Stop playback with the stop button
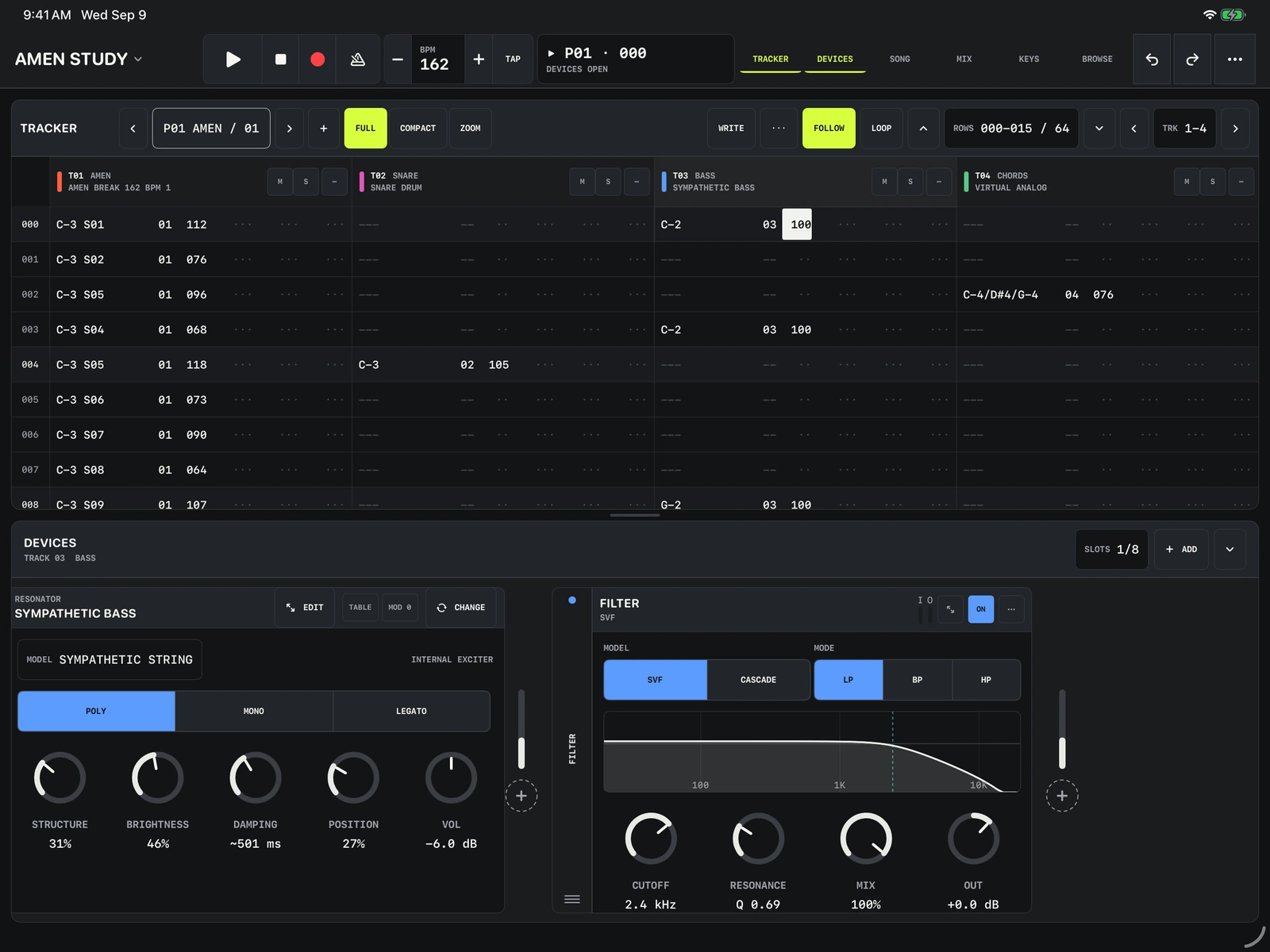 [x=280, y=59]
